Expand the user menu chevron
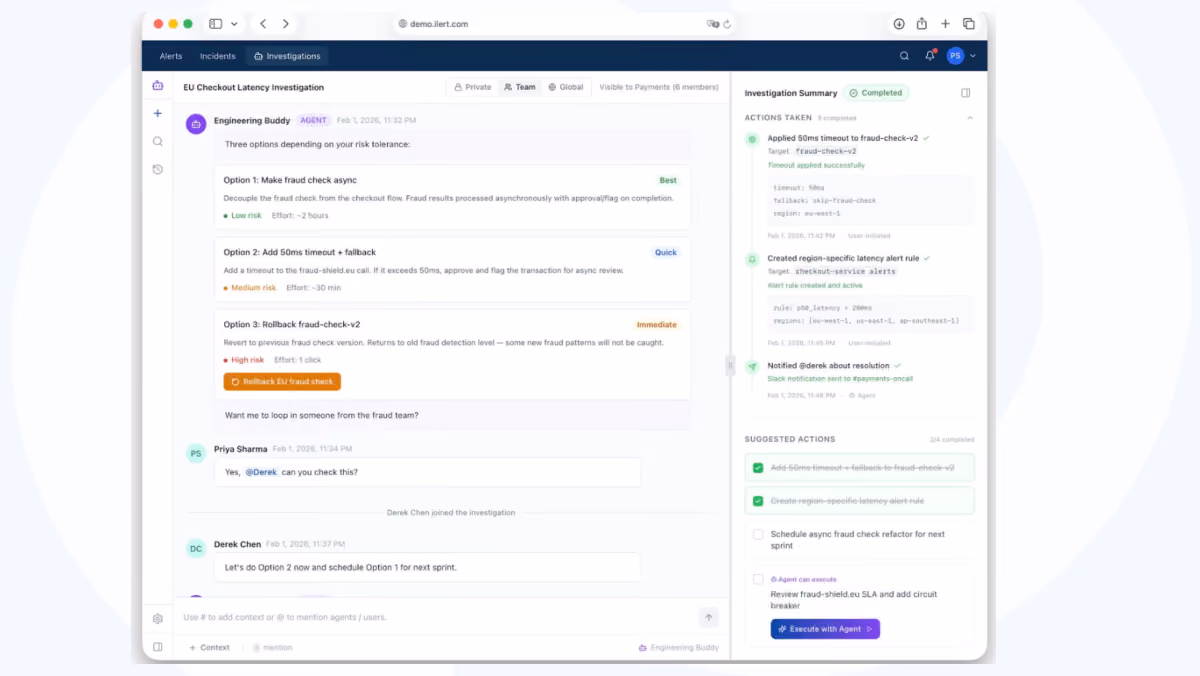This screenshot has height=676, width=1200. coord(973,56)
